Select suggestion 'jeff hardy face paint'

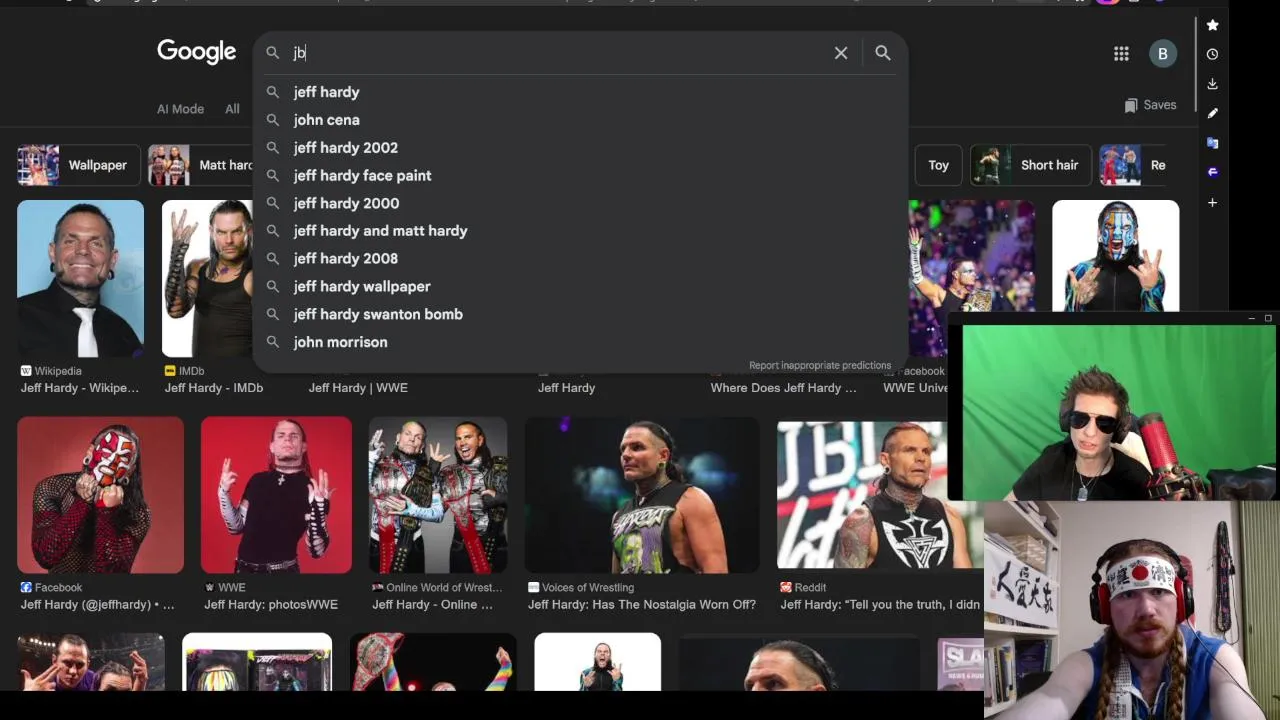(580, 175)
